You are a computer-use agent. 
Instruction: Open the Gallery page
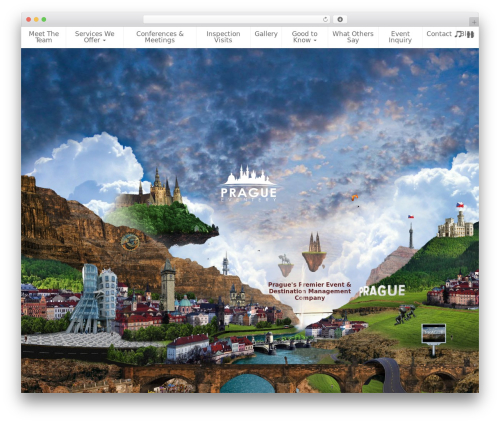[x=266, y=34]
